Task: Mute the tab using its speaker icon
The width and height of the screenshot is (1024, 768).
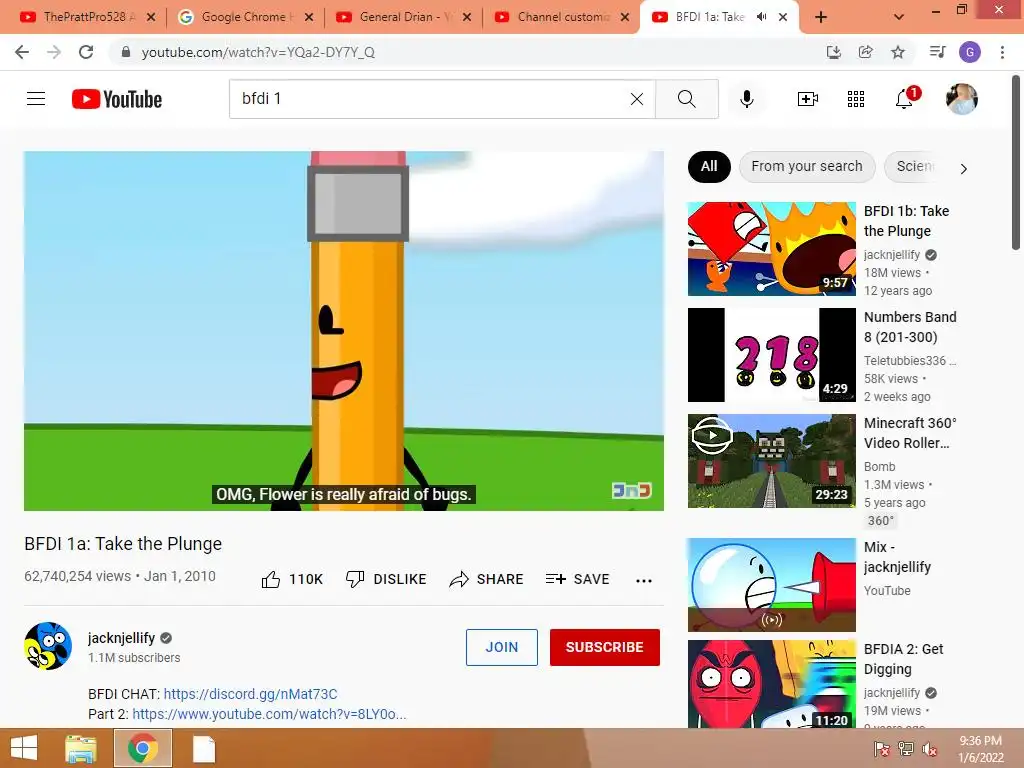Action: (x=761, y=17)
